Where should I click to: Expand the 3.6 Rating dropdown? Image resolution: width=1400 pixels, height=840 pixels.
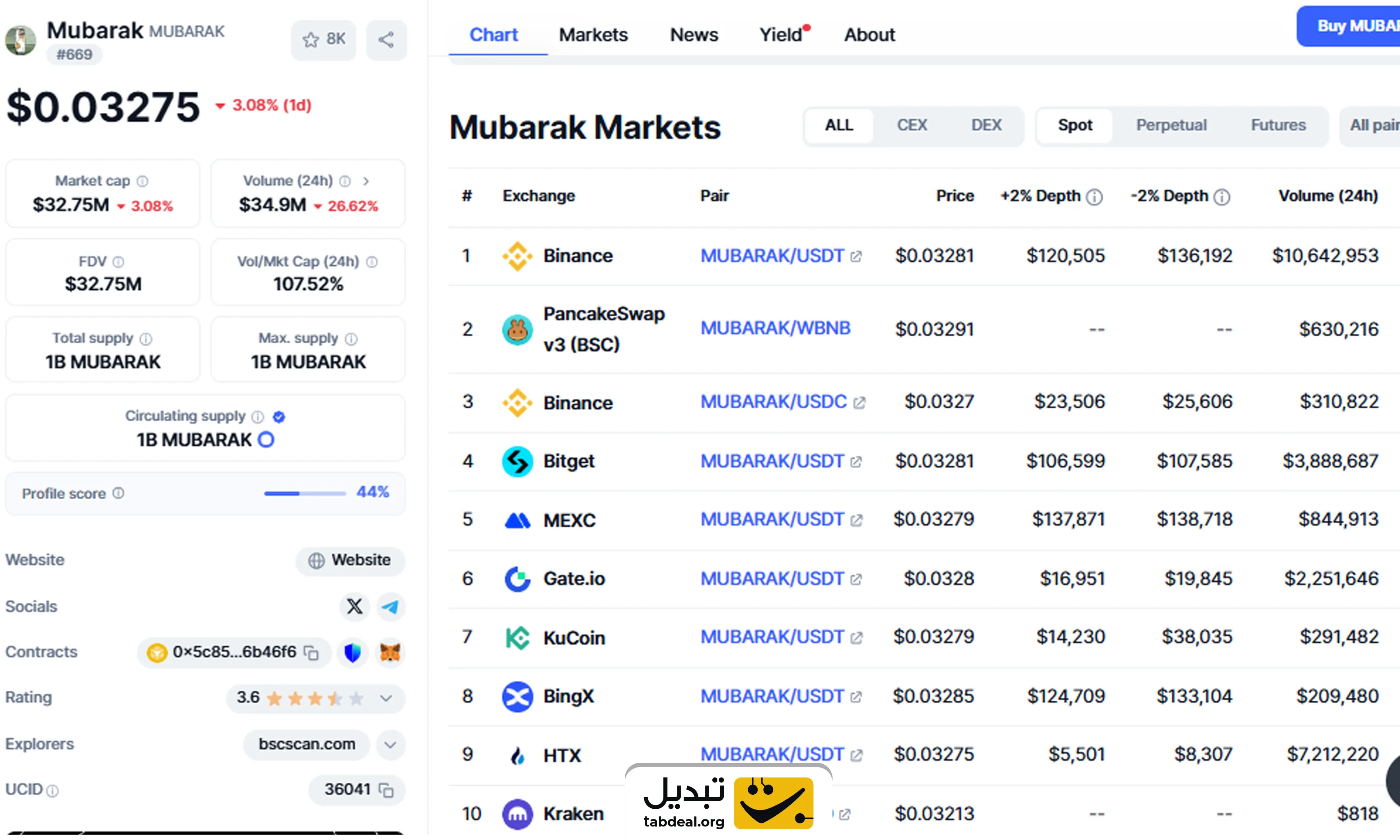click(386, 698)
